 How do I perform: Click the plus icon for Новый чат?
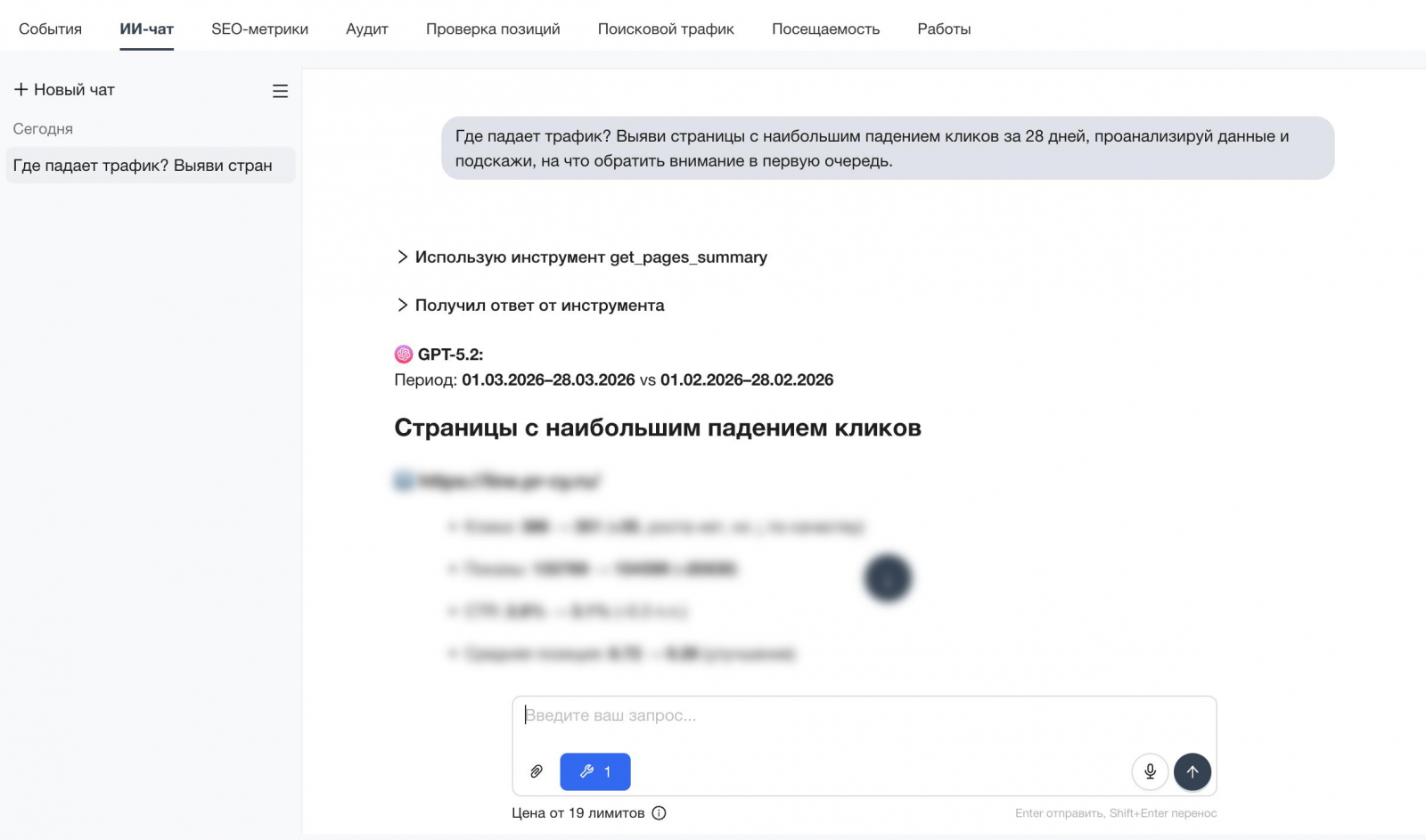coord(21,89)
